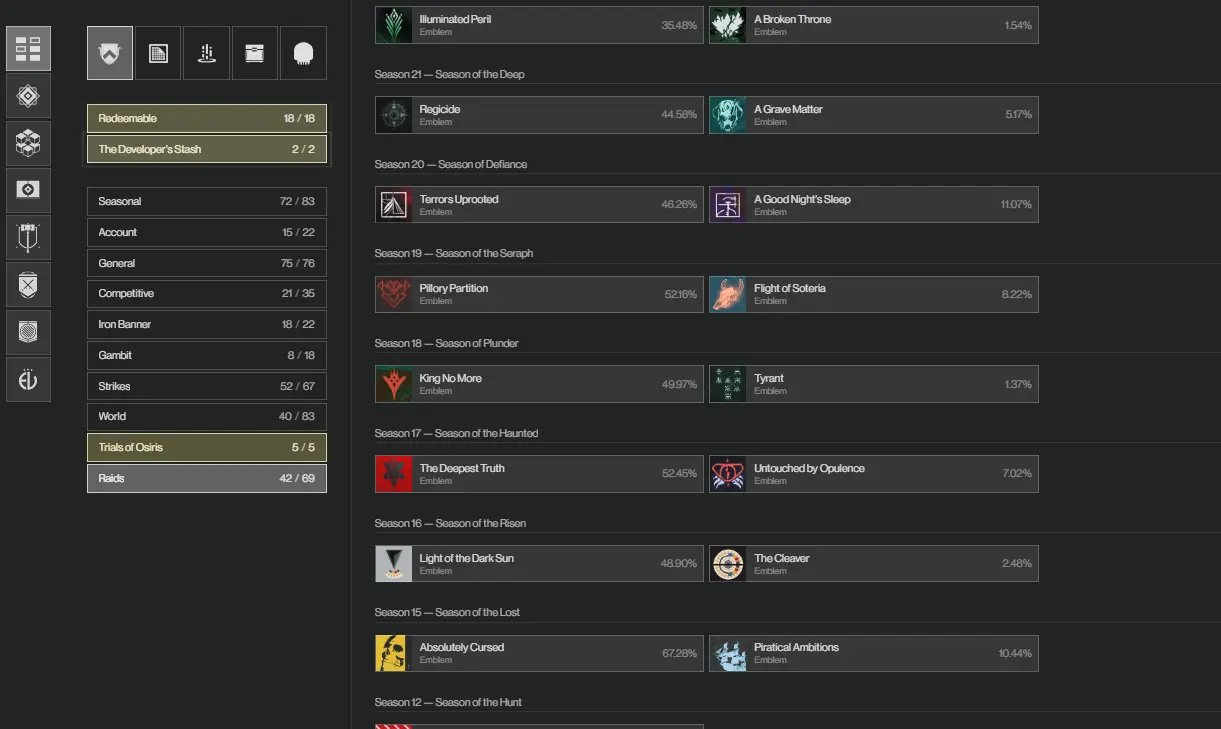Select The Developer's Stash category
Screen dimensions: 1221x729
coord(207,149)
